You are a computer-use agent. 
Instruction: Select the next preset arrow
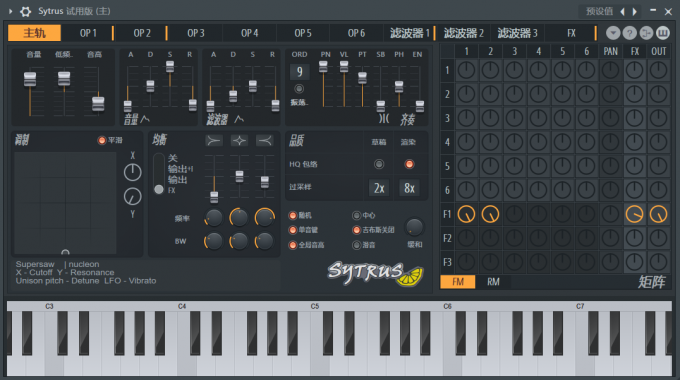[634, 12]
